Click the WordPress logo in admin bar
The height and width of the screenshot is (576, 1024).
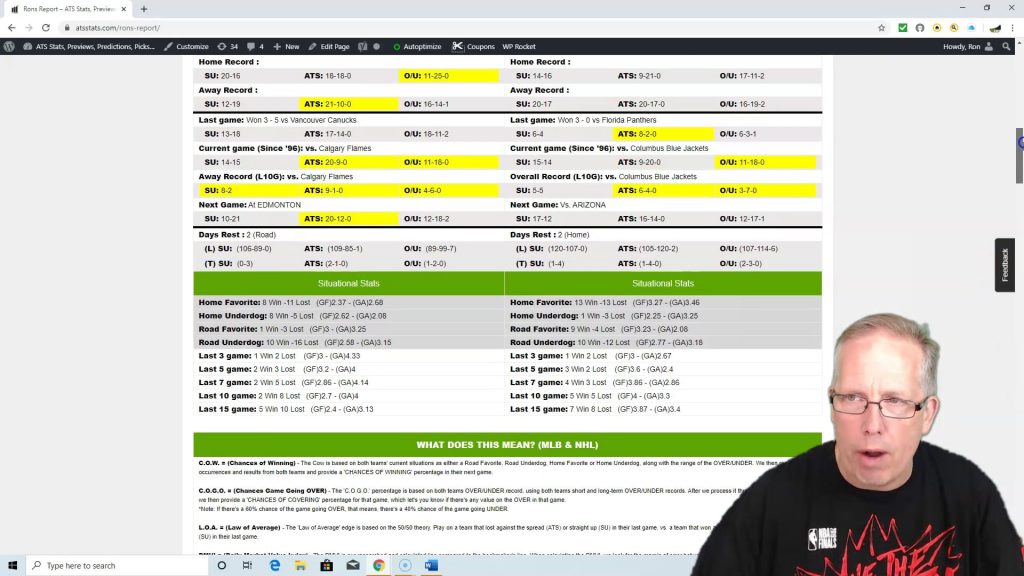[9, 46]
